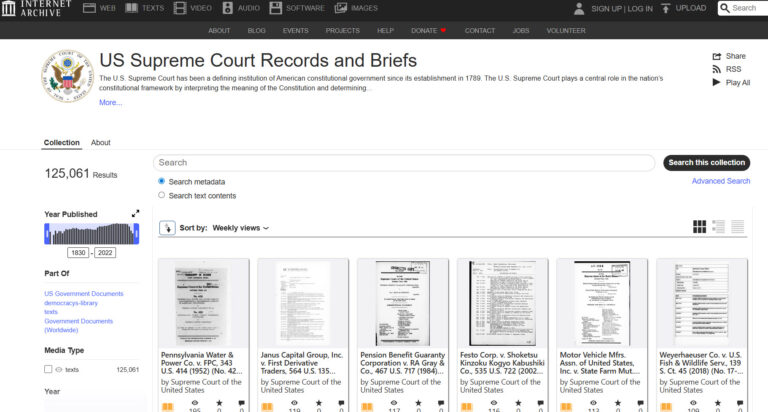Switch to extended list view
Viewport: 768px width, 412px height.
point(719,226)
